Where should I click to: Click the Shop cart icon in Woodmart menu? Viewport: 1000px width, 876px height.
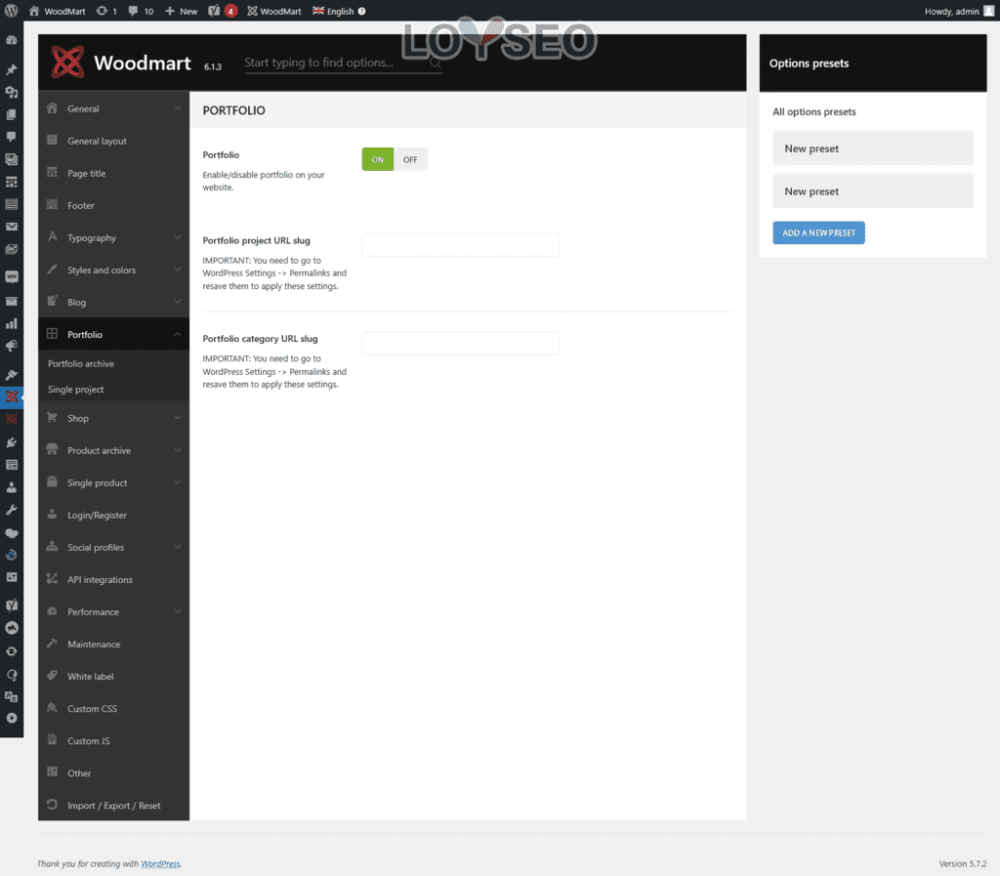tap(52, 418)
